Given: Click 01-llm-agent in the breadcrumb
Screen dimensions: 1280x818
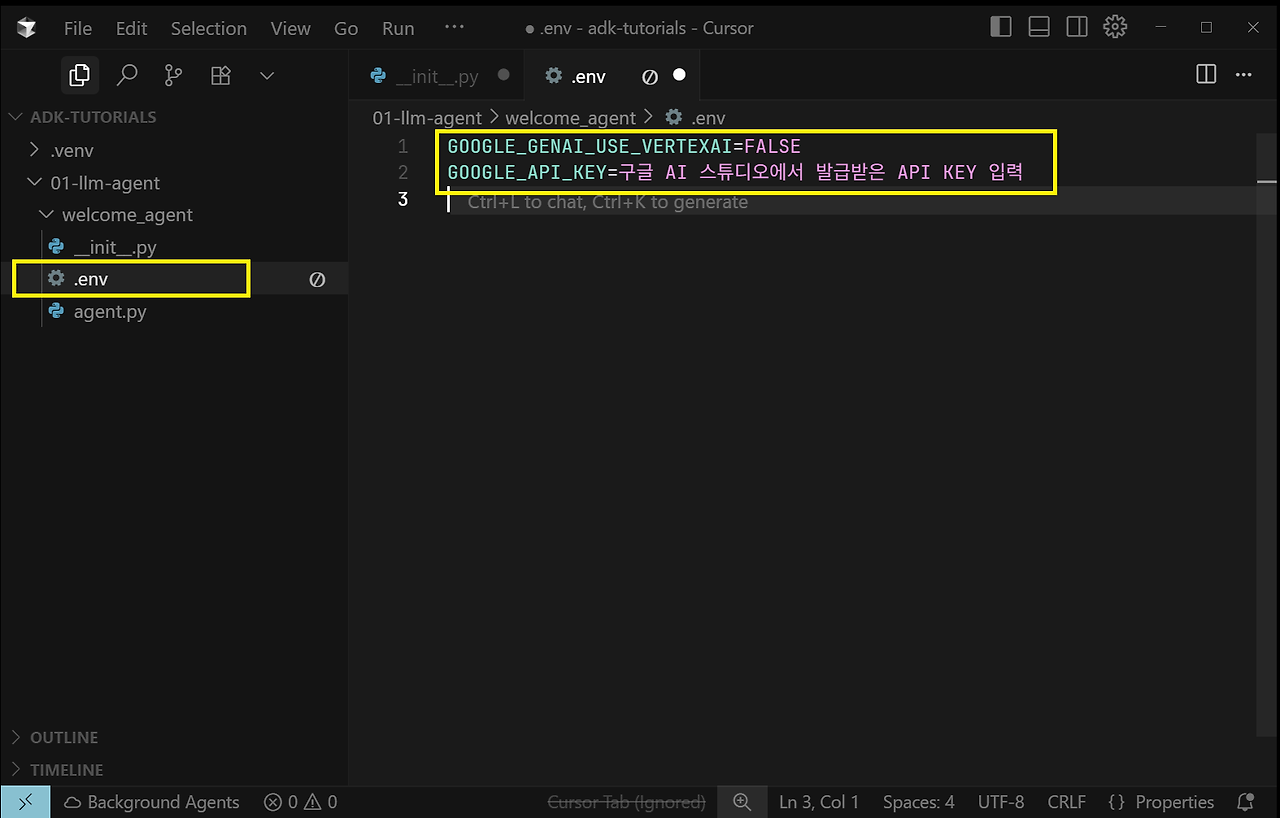Looking at the screenshot, I should point(427,118).
